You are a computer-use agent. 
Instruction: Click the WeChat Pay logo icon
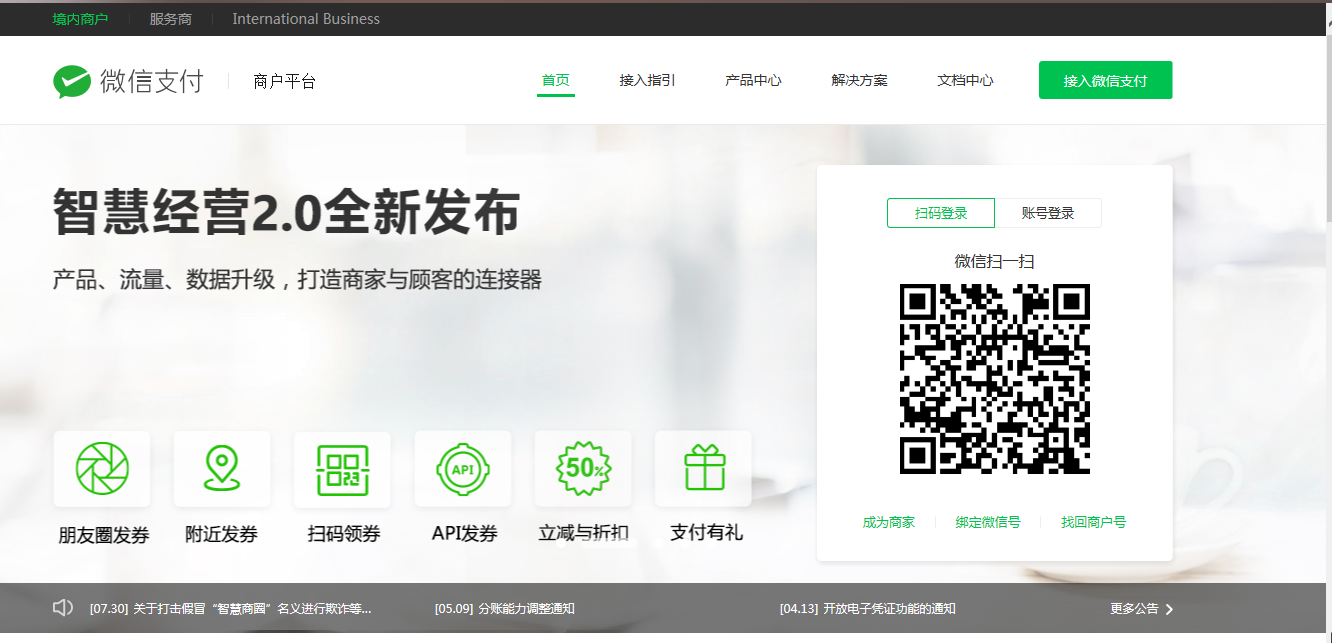click(x=72, y=81)
